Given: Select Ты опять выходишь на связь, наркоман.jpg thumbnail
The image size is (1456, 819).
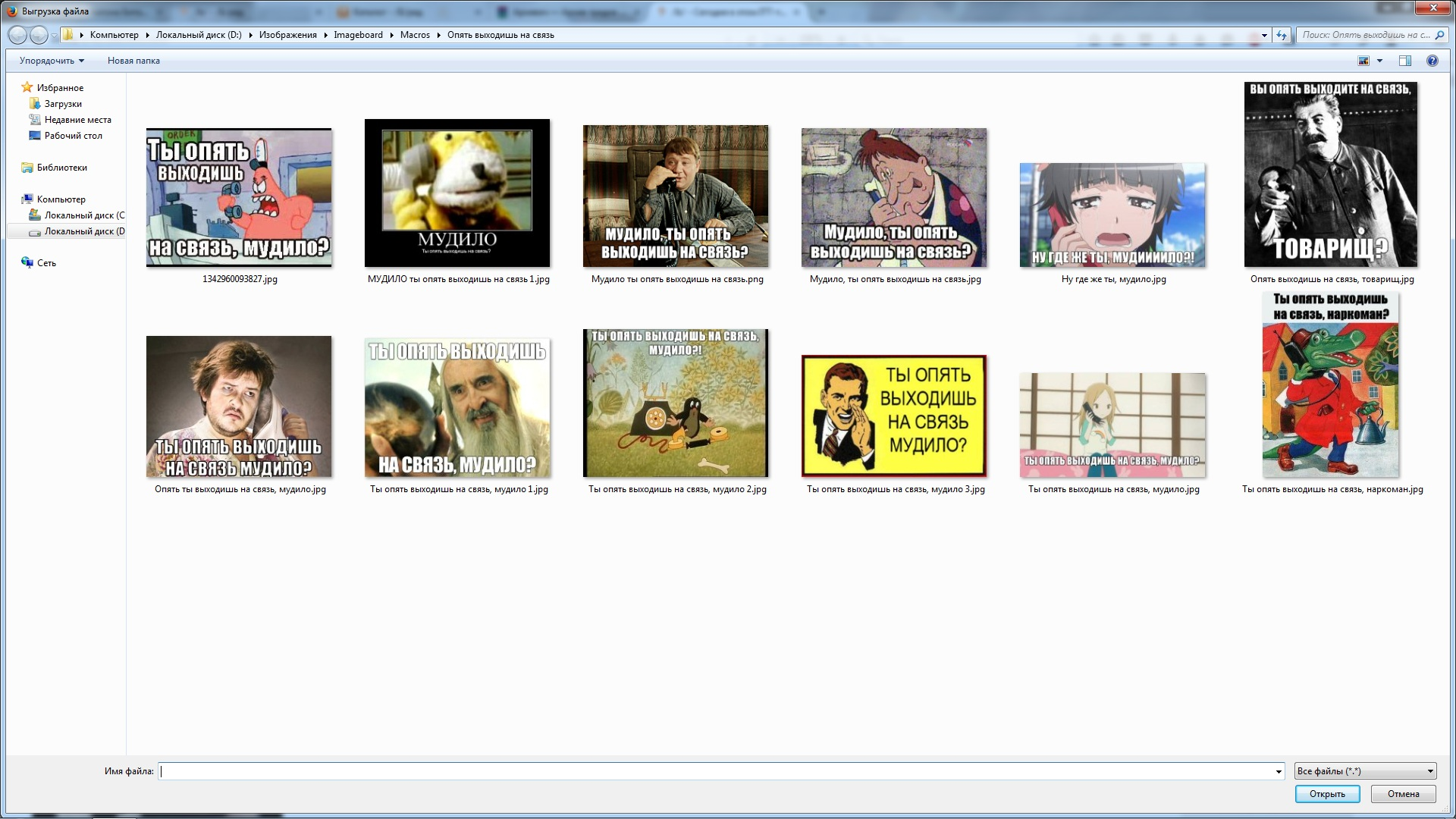Looking at the screenshot, I should 1331,384.
